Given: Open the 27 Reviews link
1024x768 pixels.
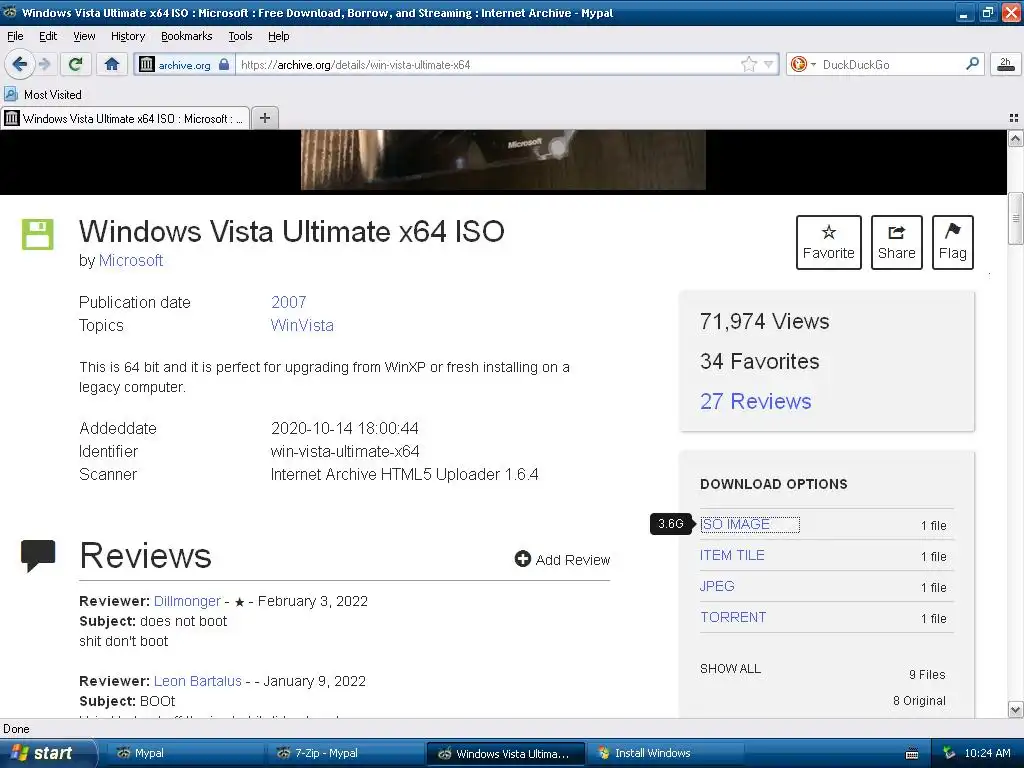Looking at the screenshot, I should click(755, 401).
